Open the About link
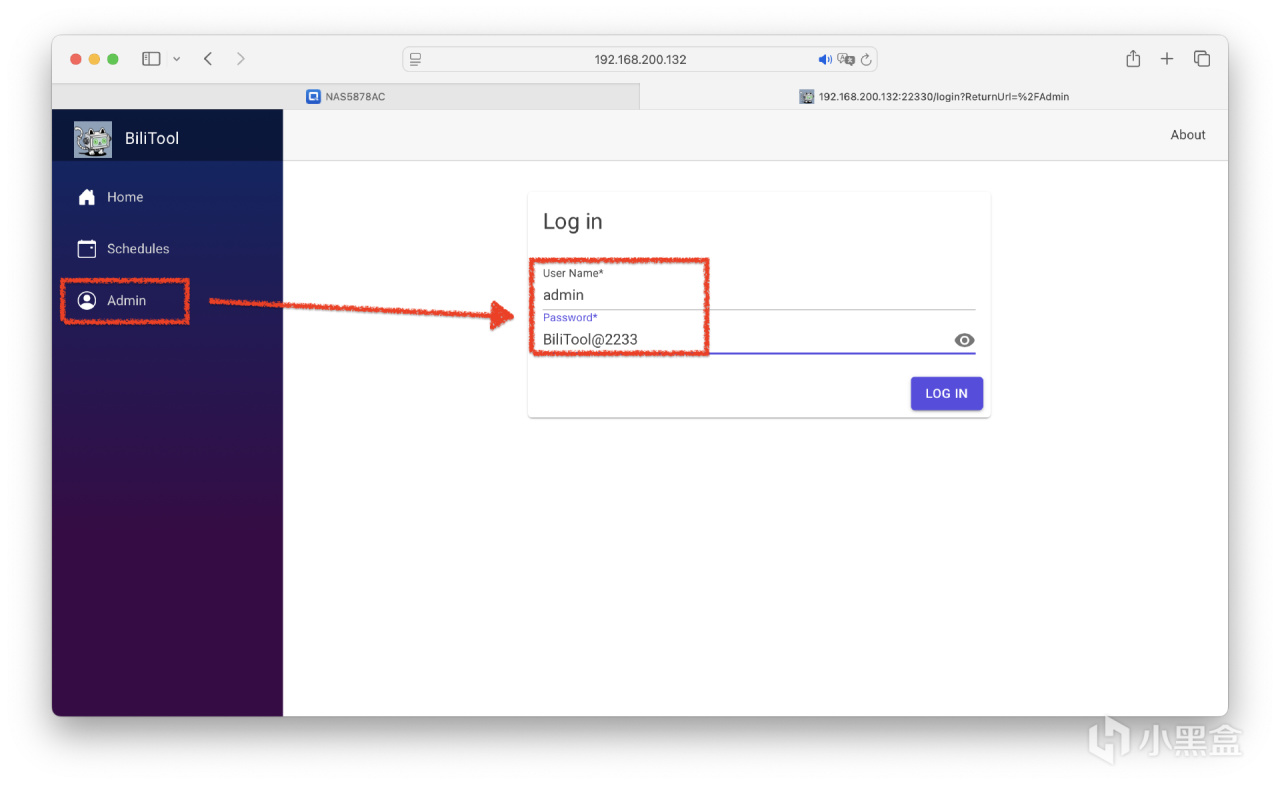This screenshot has width=1280, height=785. [x=1188, y=135]
